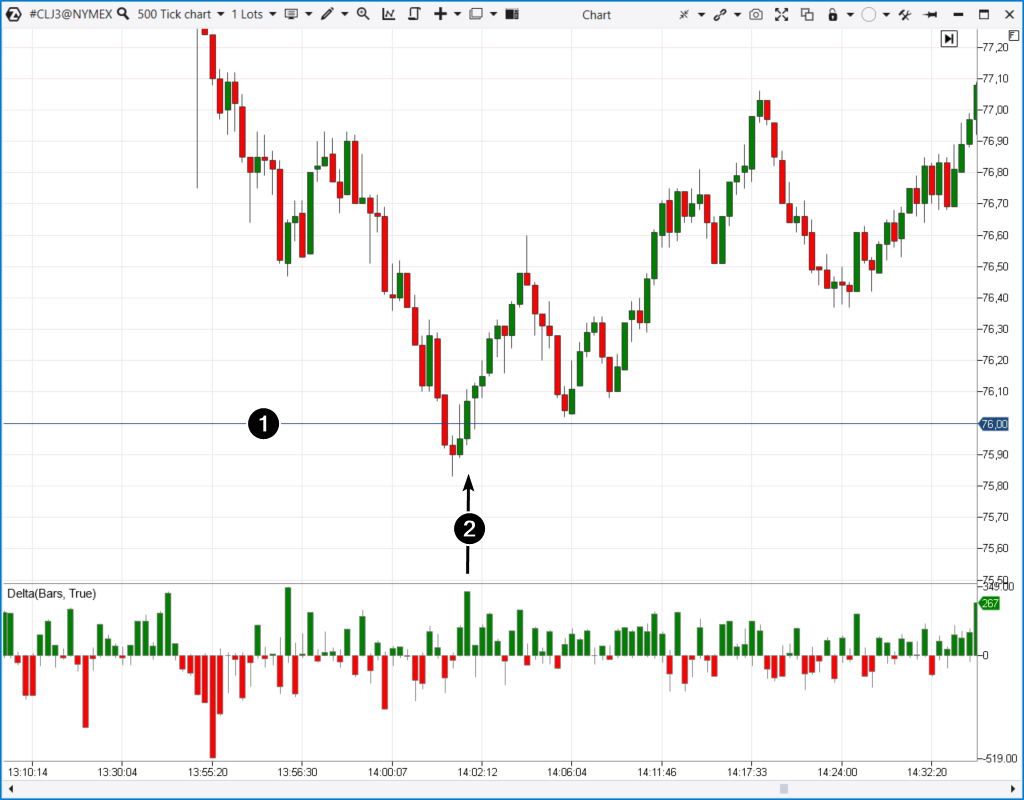The height and width of the screenshot is (800, 1024).
Task: Open the duplicate window icon
Action: tap(809, 14)
